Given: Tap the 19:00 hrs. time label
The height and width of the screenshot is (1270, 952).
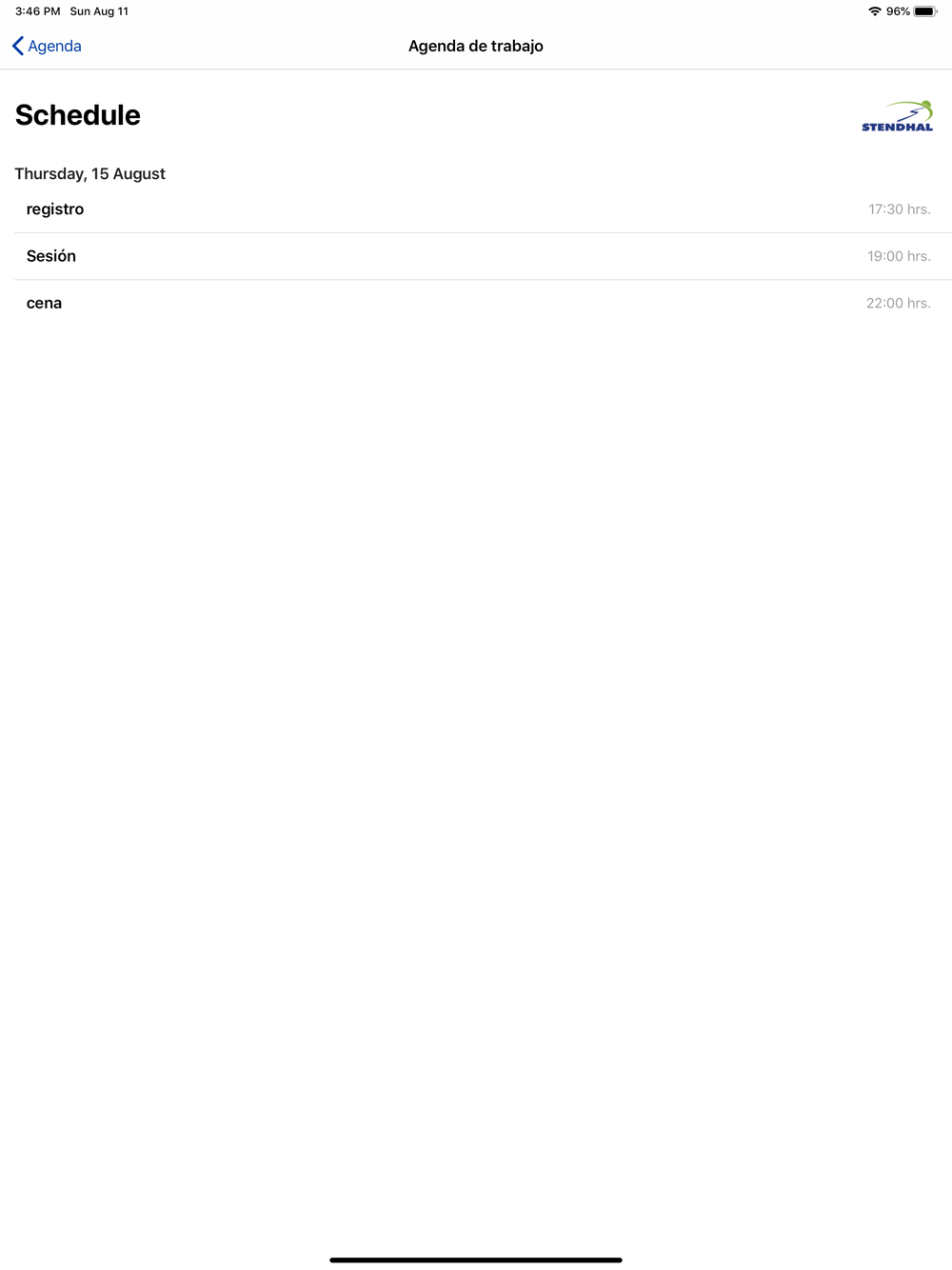Looking at the screenshot, I should [899, 256].
